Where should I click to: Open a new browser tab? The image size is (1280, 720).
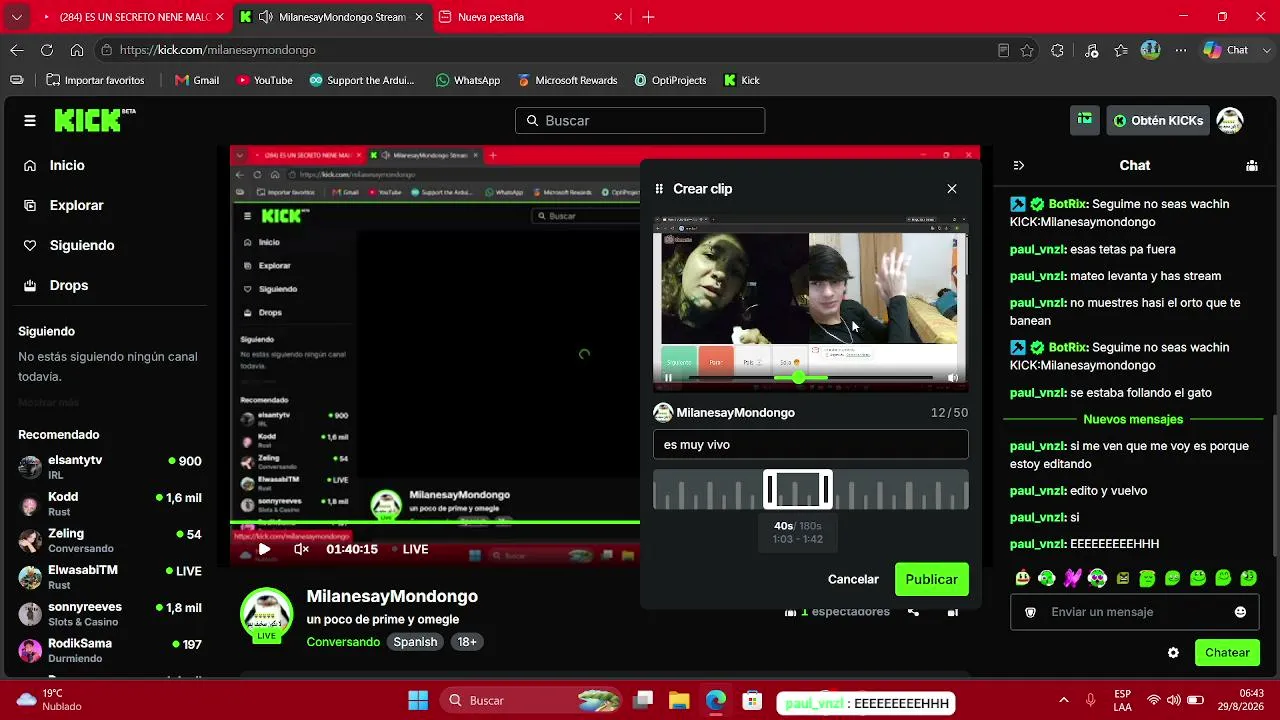[648, 17]
